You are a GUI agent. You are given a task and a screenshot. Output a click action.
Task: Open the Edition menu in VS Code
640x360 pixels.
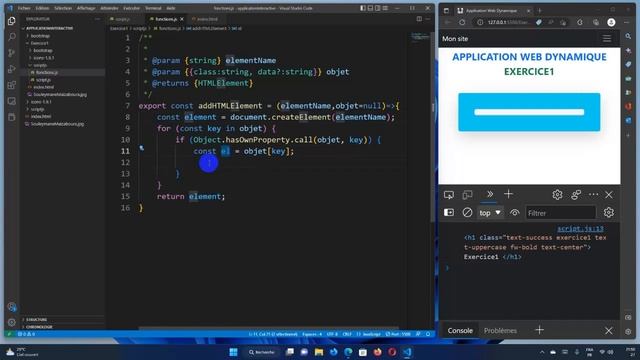coord(42,8)
